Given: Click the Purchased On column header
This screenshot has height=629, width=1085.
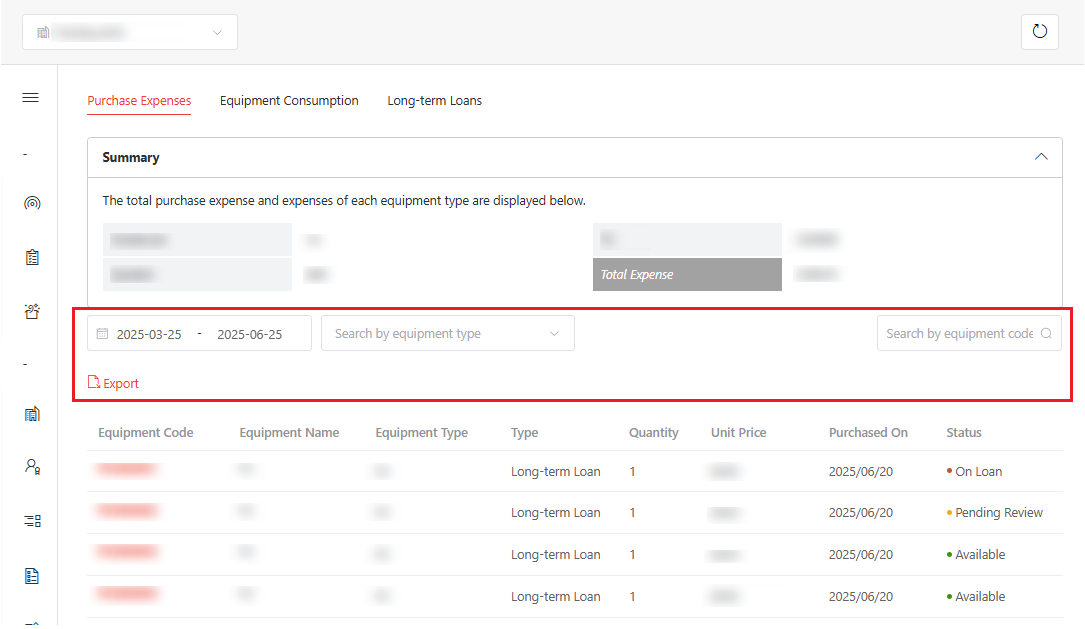Looking at the screenshot, I should point(868,433).
